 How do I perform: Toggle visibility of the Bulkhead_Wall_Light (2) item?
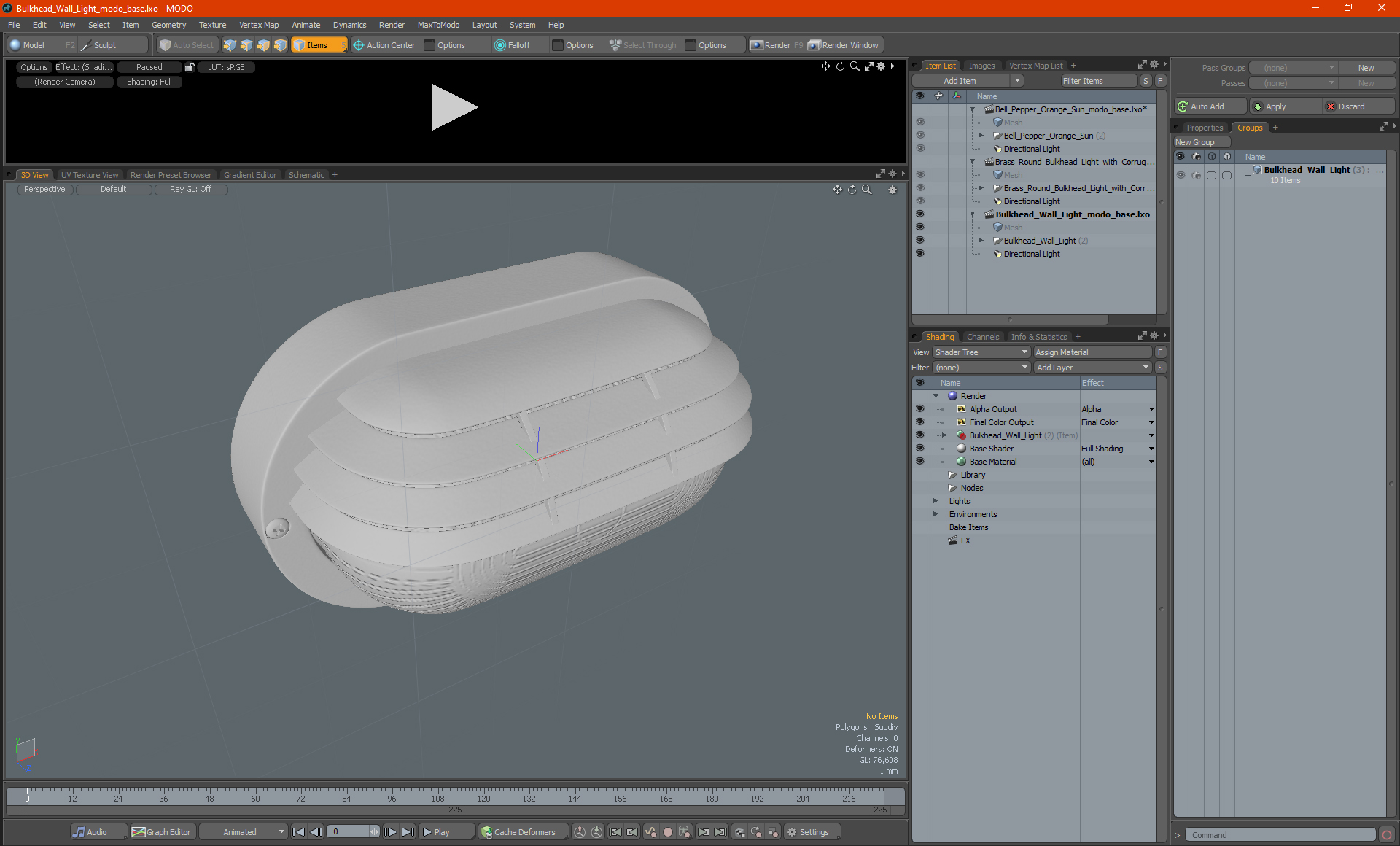click(x=919, y=241)
